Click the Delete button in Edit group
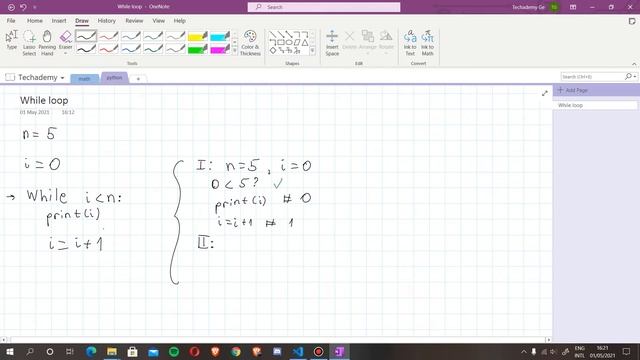640x360 pixels. pos(349,40)
